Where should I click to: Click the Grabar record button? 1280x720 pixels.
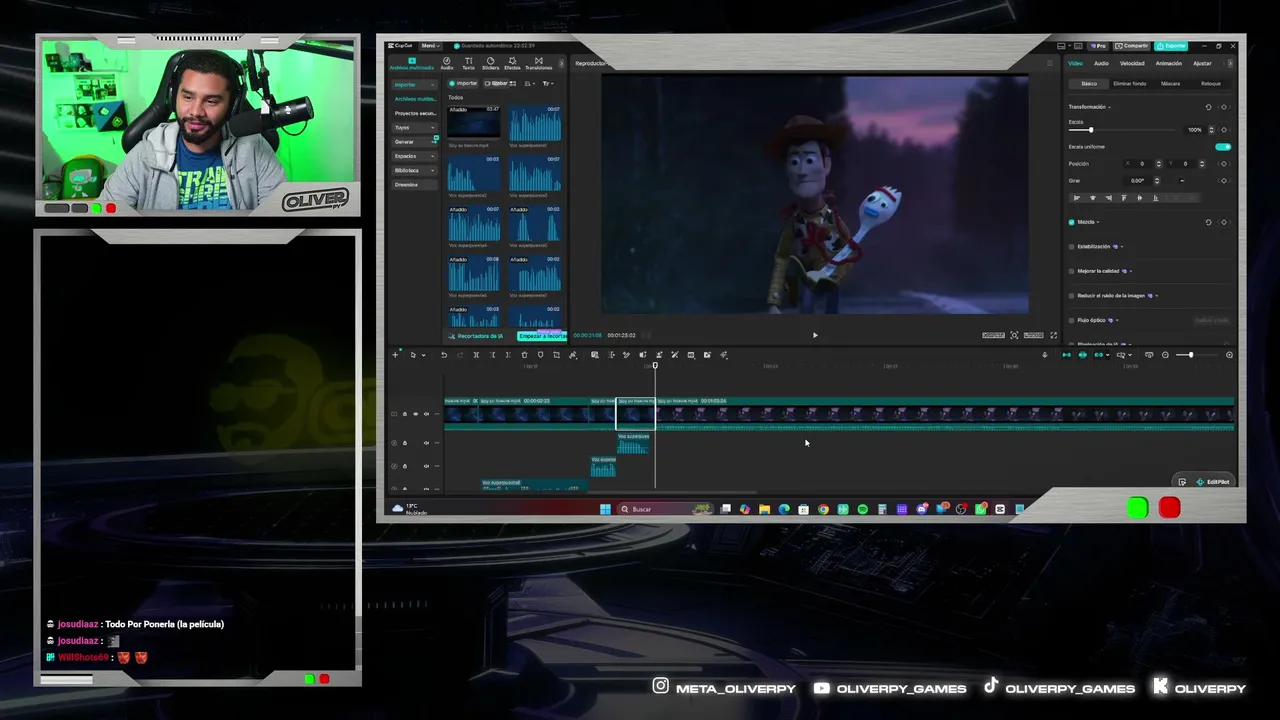(x=497, y=84)
